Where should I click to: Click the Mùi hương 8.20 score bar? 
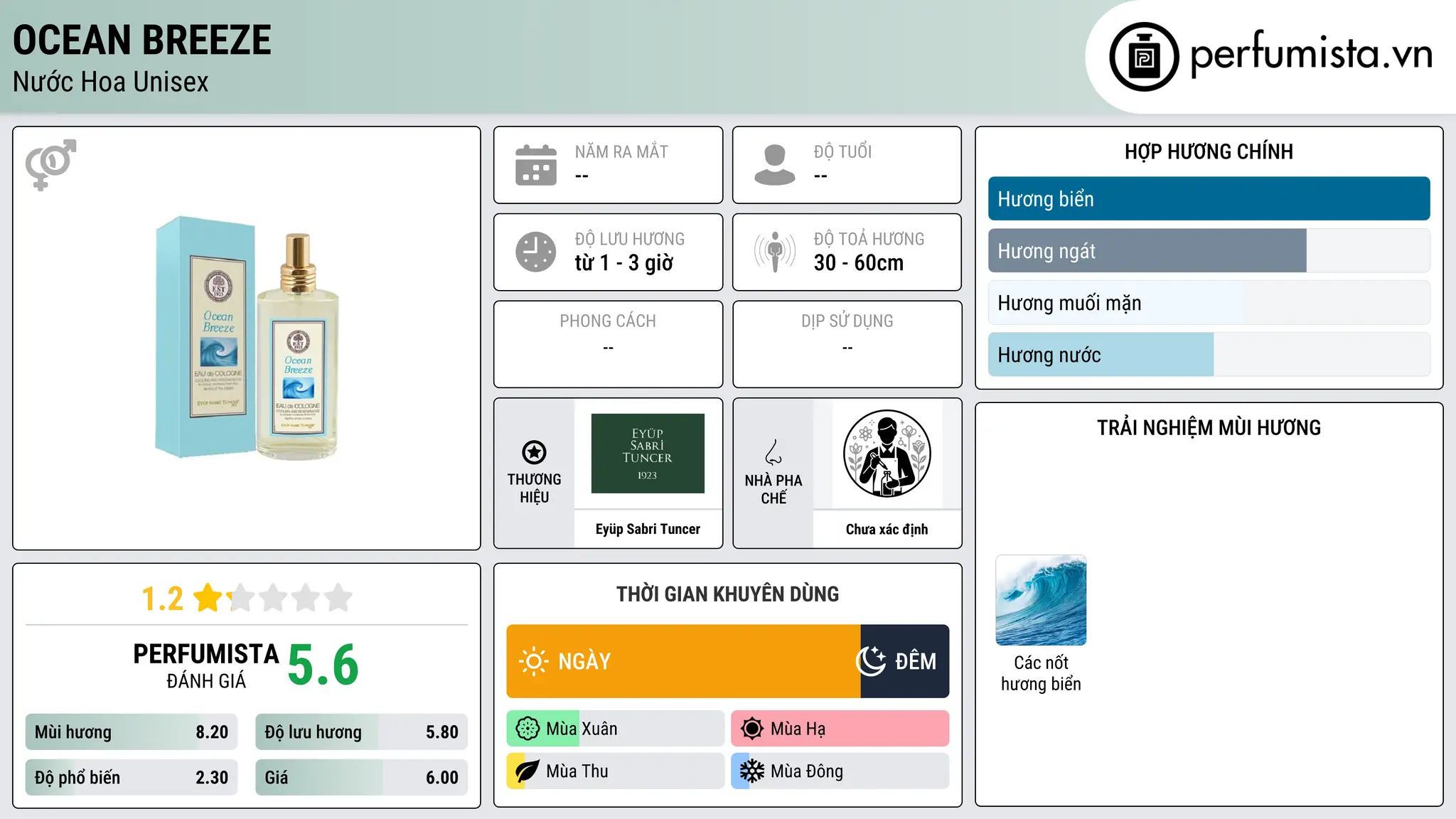[132, 732]
